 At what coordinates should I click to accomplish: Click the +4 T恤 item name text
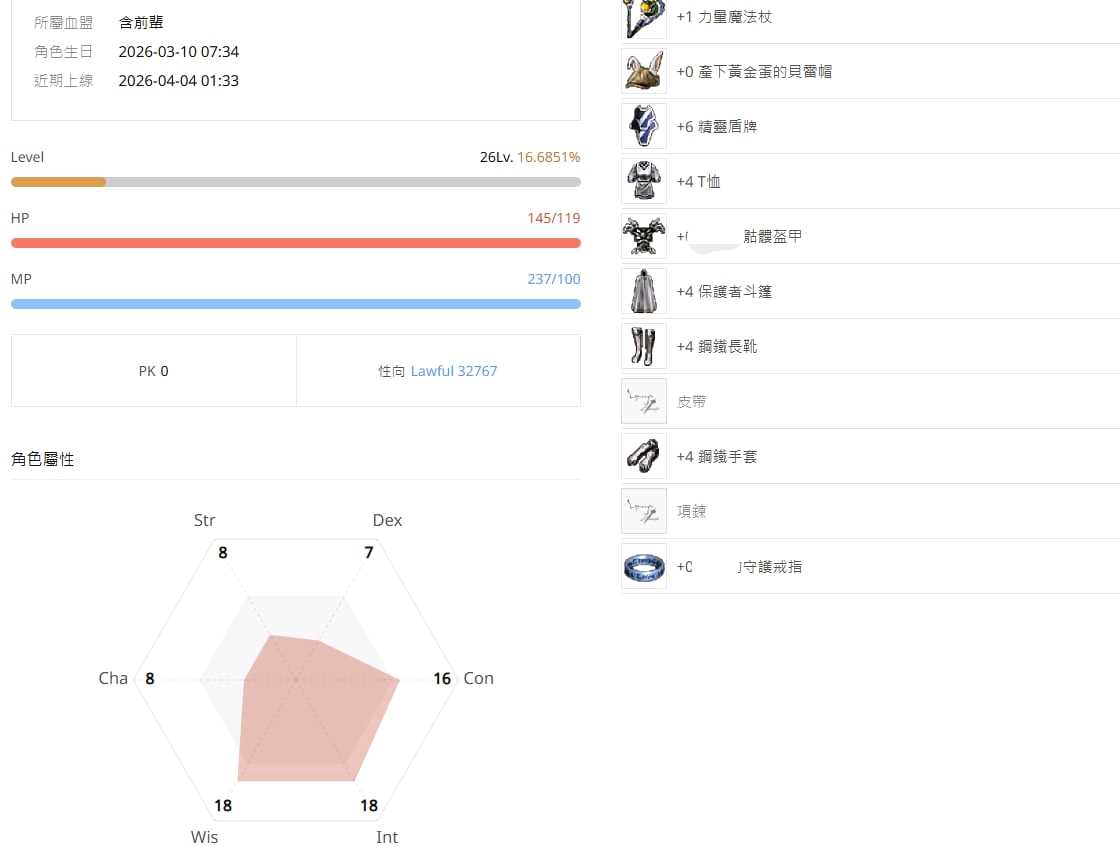pyautogui.click(x=698, y=182)
